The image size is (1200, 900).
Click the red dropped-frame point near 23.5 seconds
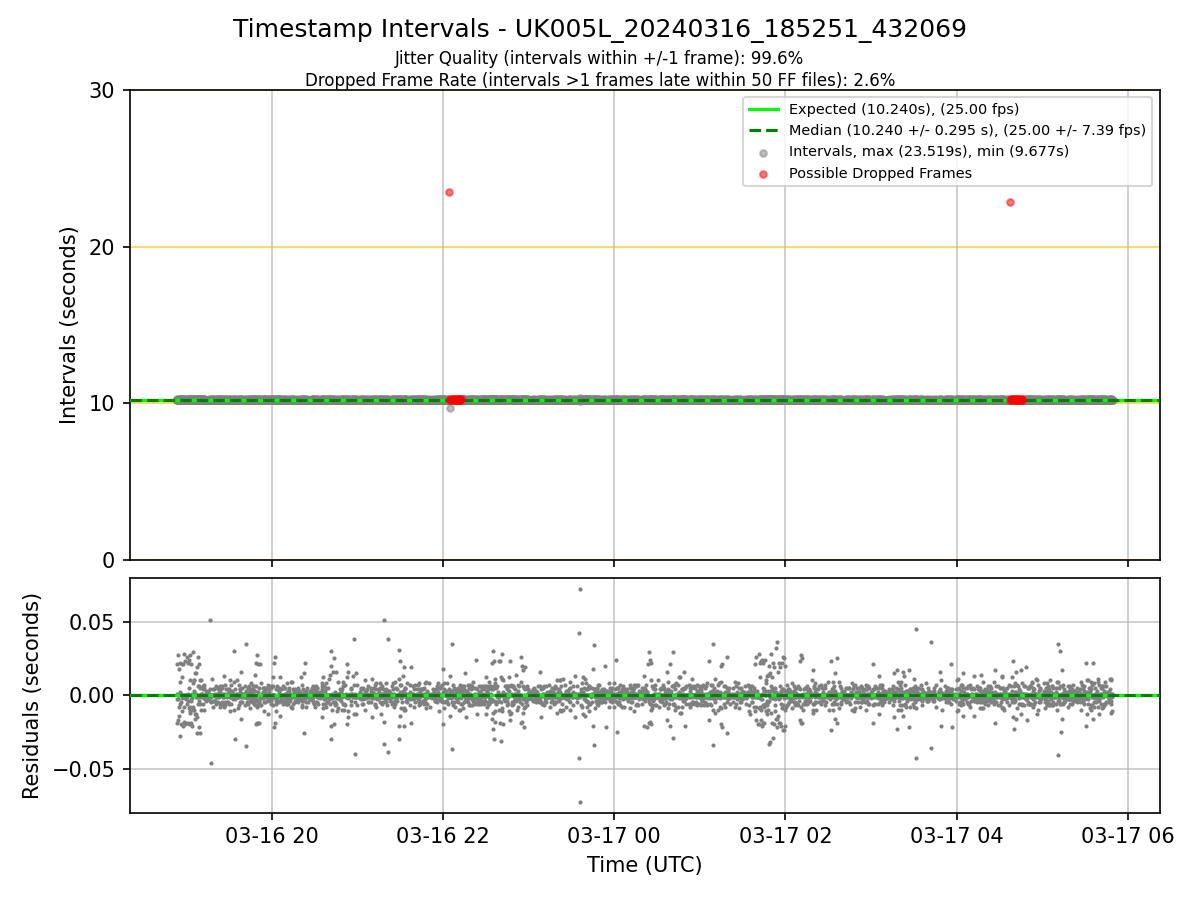tap(449, 192)
